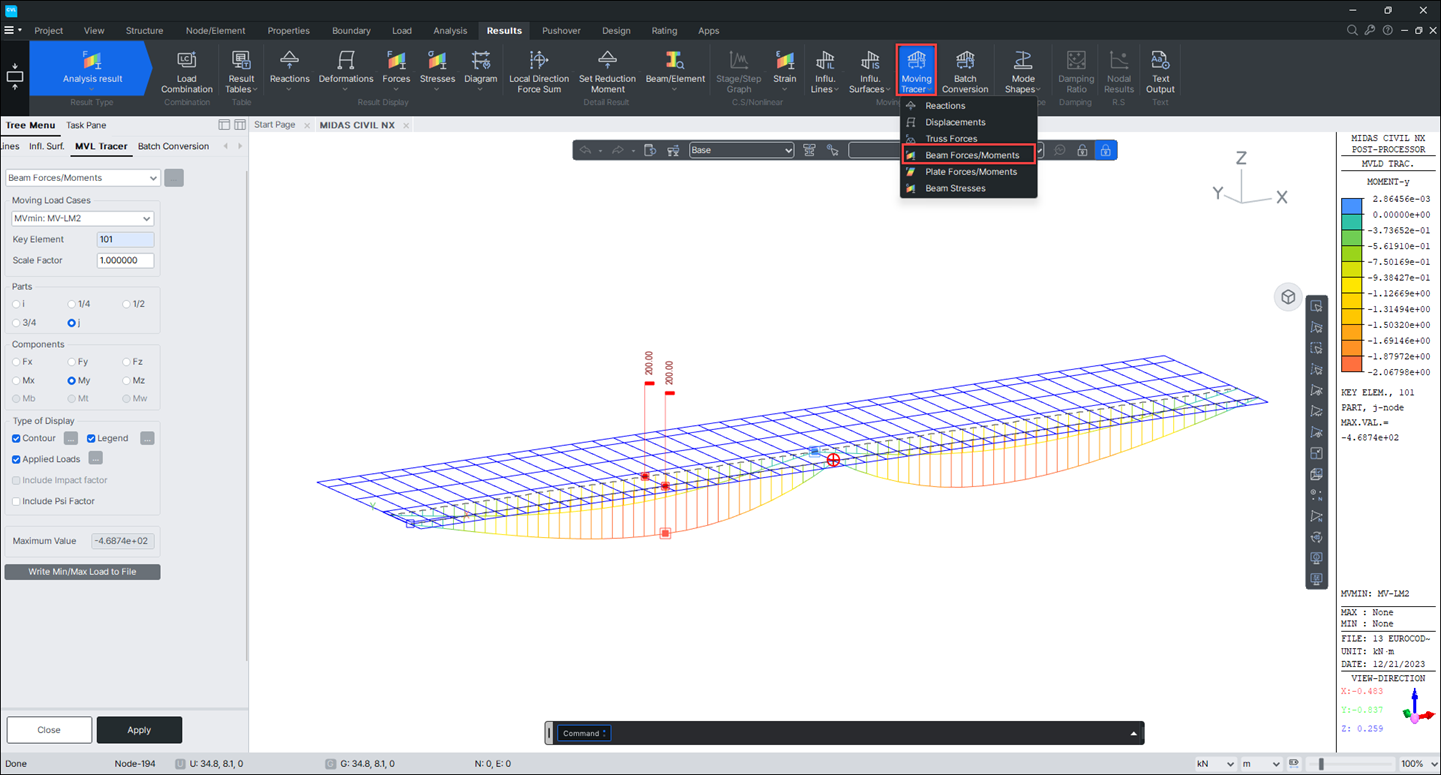Click the Analysis result ribbon button
This screenshot has width=1441, height=775.
pos(92,68)
